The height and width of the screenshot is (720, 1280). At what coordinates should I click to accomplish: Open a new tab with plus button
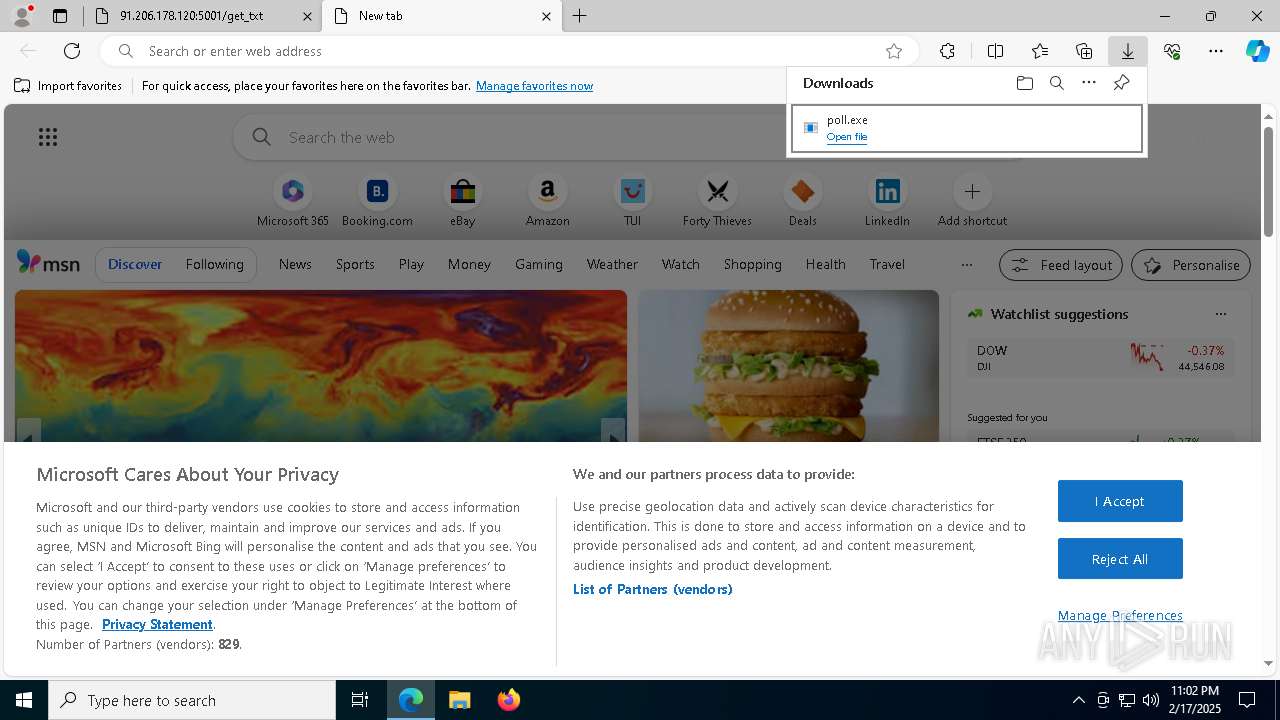tap(580, 16)
